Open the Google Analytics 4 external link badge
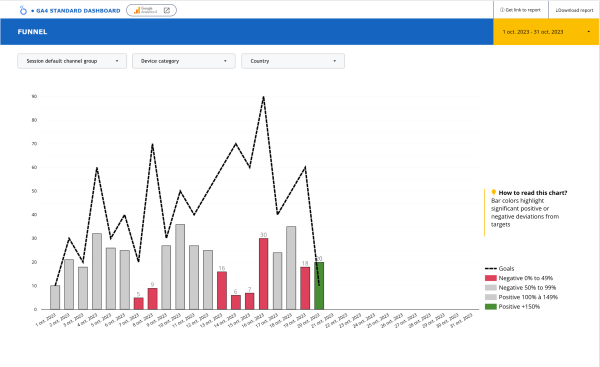 pos(152,10)
